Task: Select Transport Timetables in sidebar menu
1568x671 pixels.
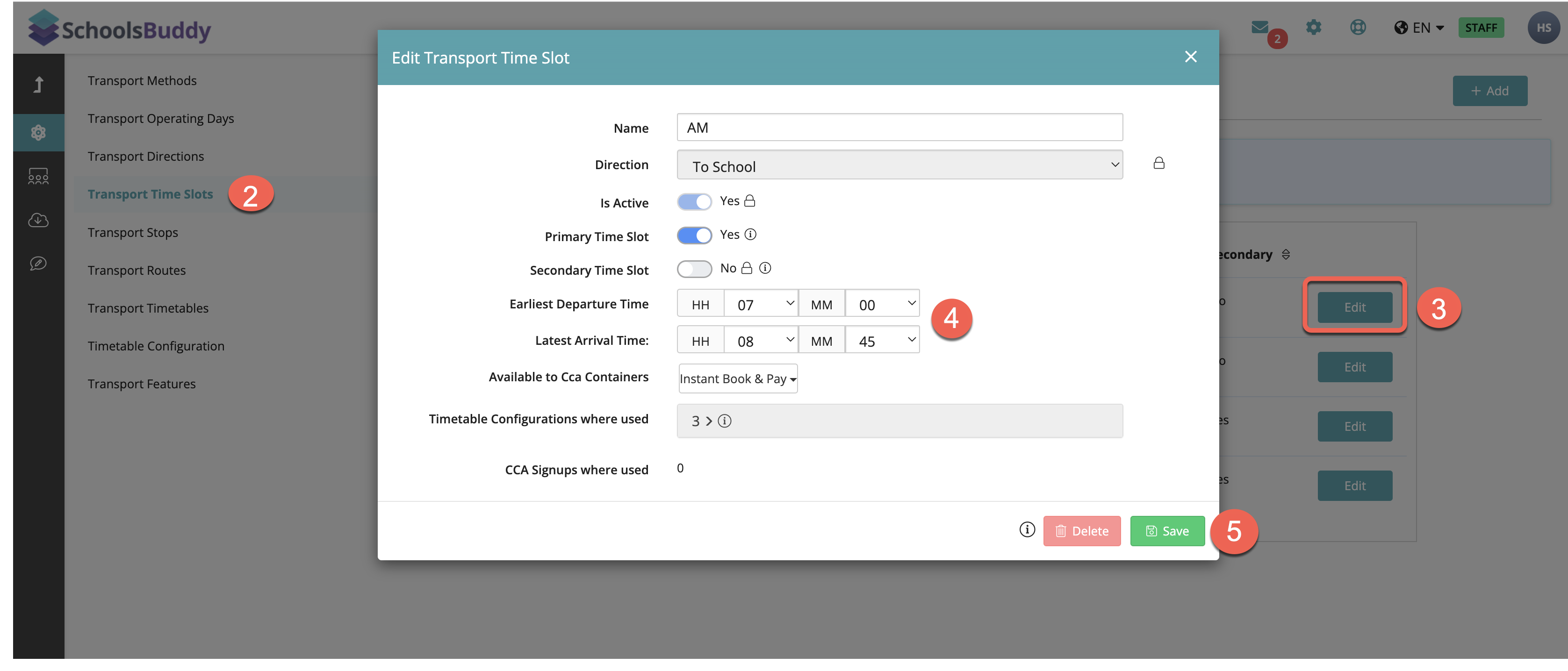Action: tap(148, 308)
